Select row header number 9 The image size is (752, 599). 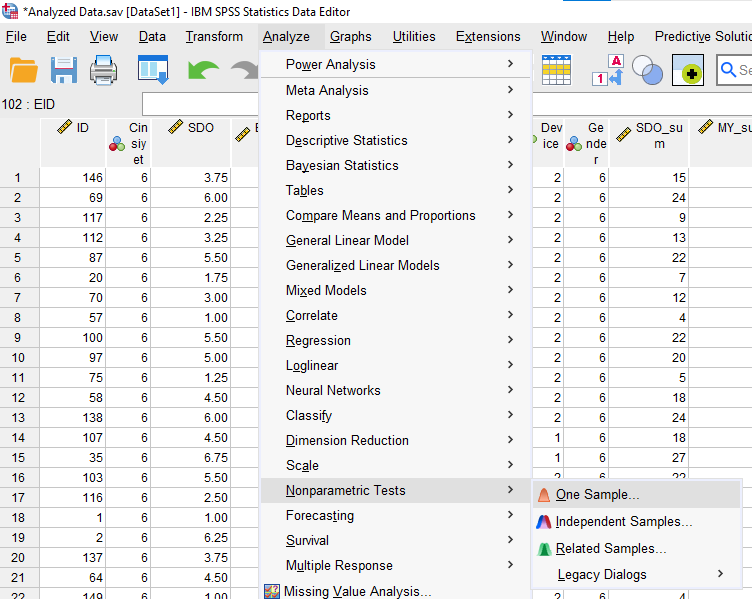18,338
